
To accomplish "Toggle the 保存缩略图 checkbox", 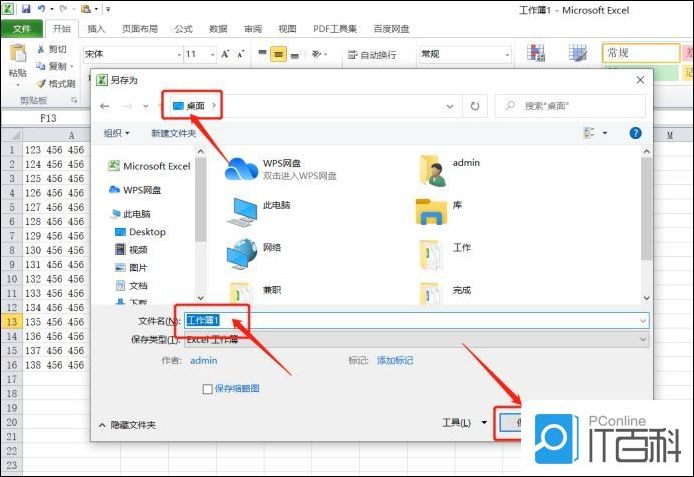I will point(207,389).
